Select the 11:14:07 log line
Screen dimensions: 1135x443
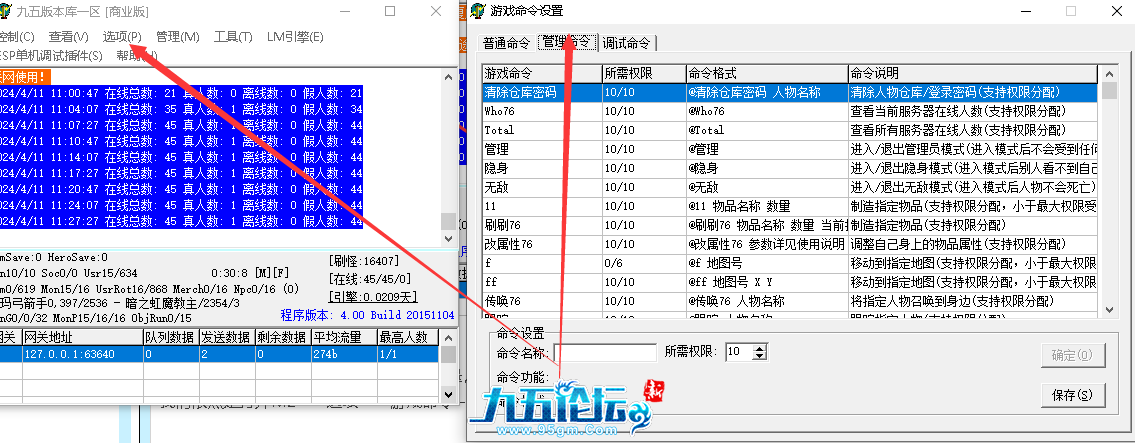[x=181, y=157]
